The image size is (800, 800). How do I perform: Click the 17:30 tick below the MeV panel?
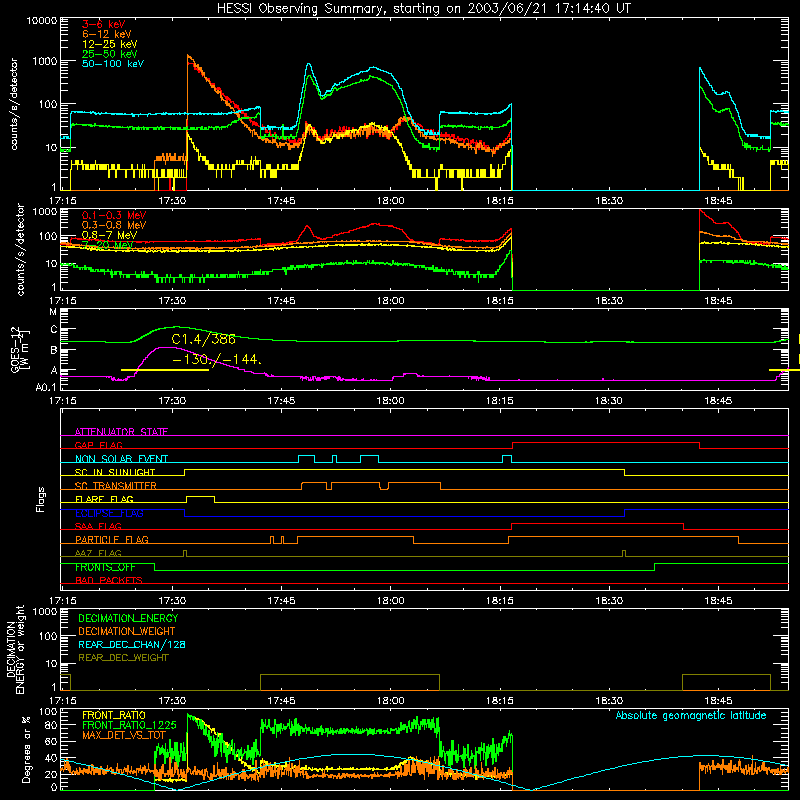click(x=172, y=301)
